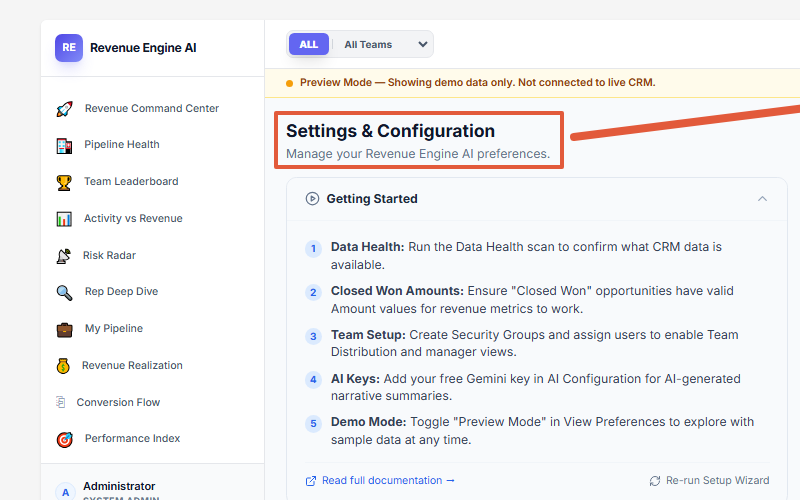The height and width of the screenshot is (500, 800).
Task: Click the Conversion Flow document icon
Action: [x=60, y=402]
